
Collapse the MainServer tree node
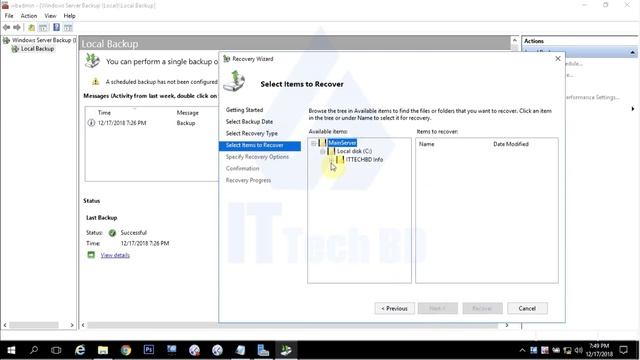pos(313,143)
